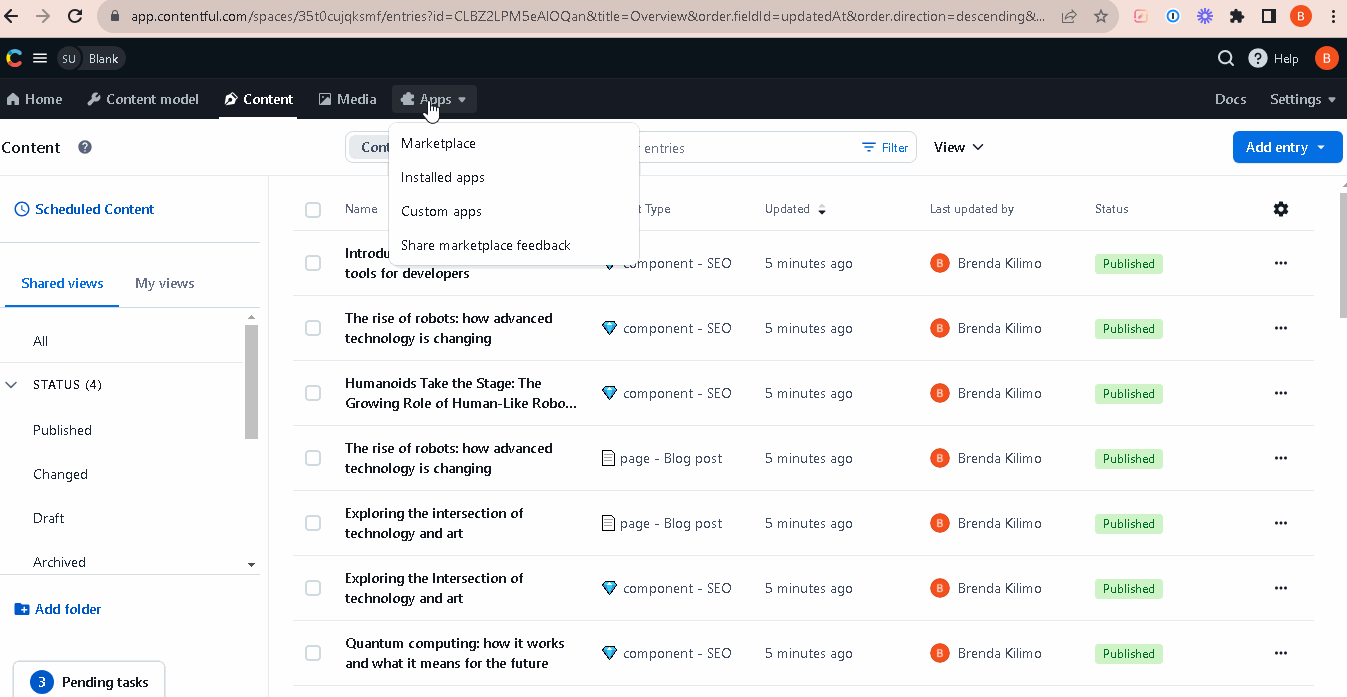Click the Contentful logo icon
Viewport: 1347px width, 697px height.
tap(14, 58)
